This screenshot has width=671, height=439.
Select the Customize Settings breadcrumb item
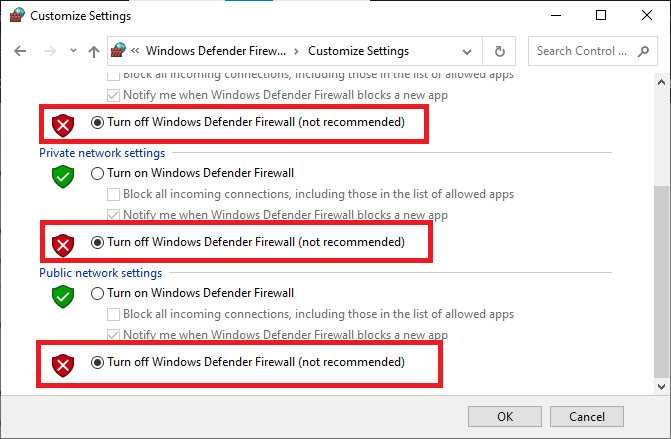point(358,51)
